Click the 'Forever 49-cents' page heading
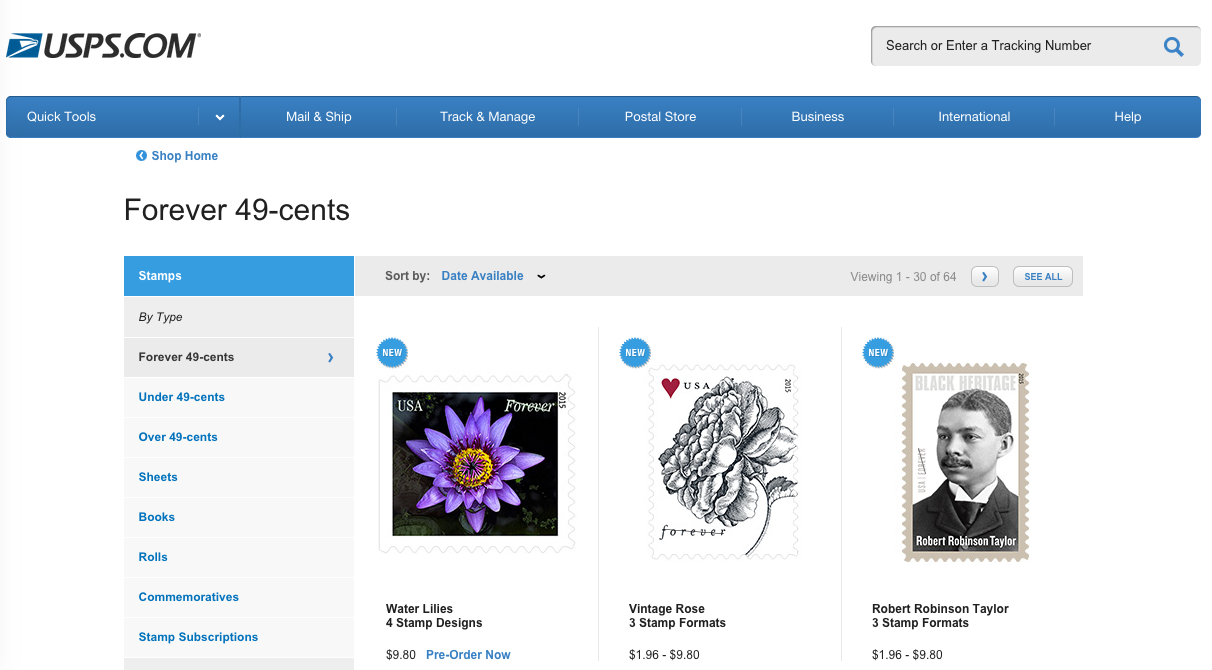Image resolution: width=1212 pixels, height=670 pixels. (237, 210)
